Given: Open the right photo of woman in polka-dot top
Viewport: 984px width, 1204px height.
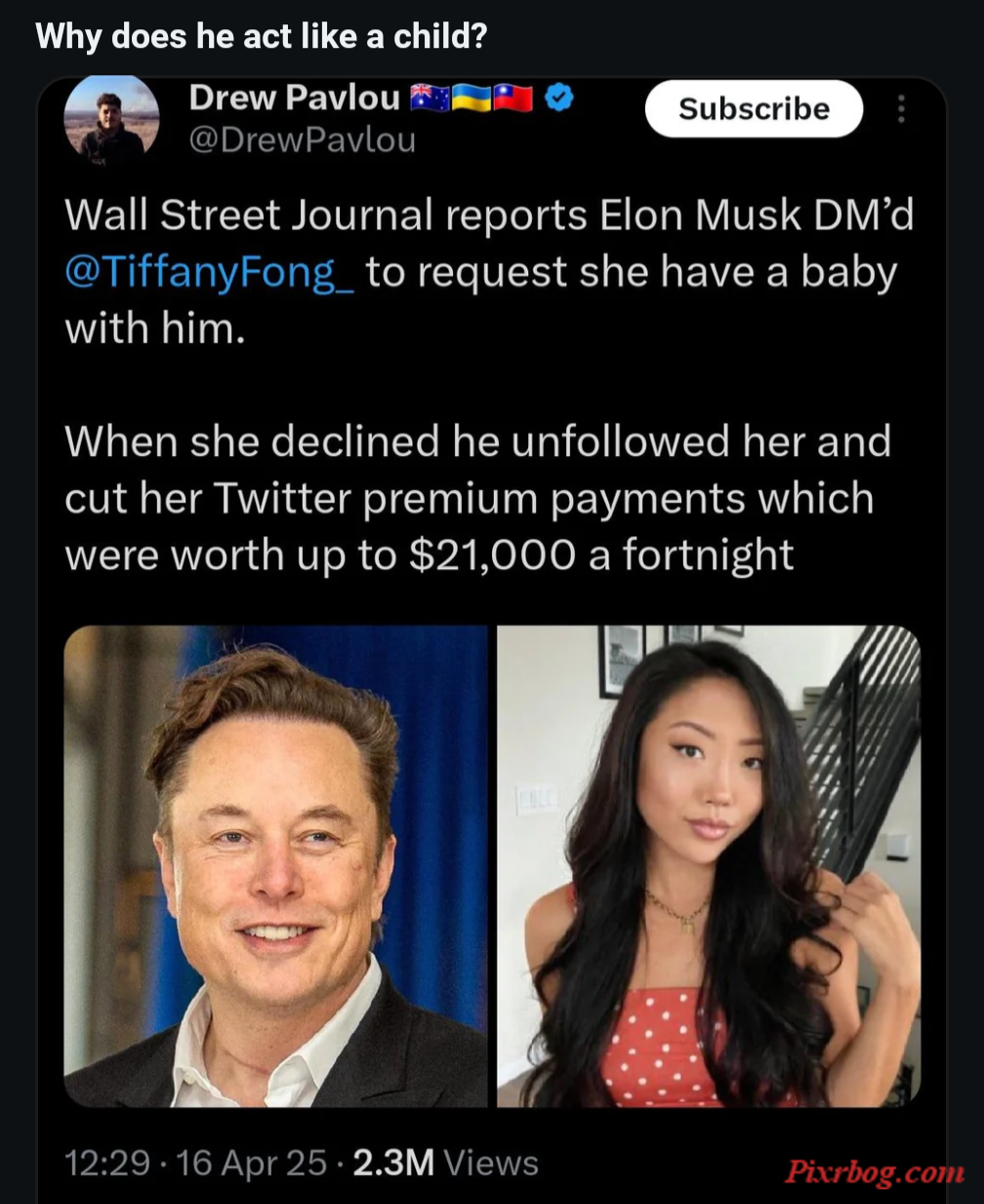Looking at the screenshot, I should click(709, 866).
